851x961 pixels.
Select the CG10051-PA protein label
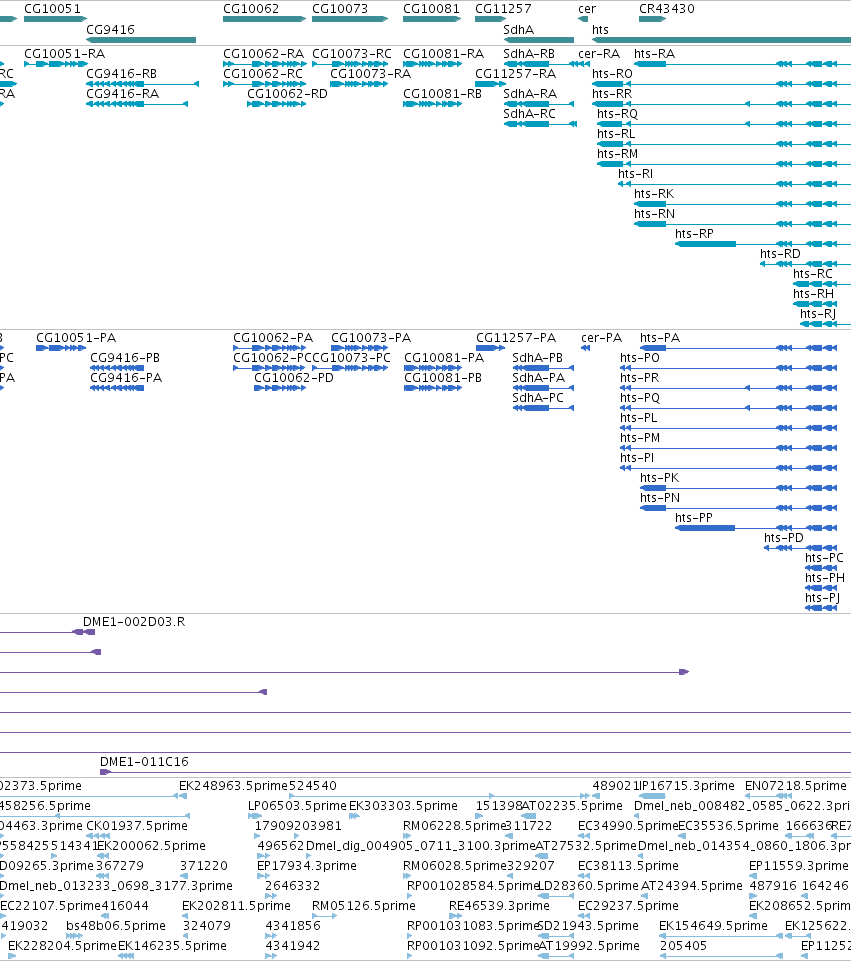click(x=76, y=337)
